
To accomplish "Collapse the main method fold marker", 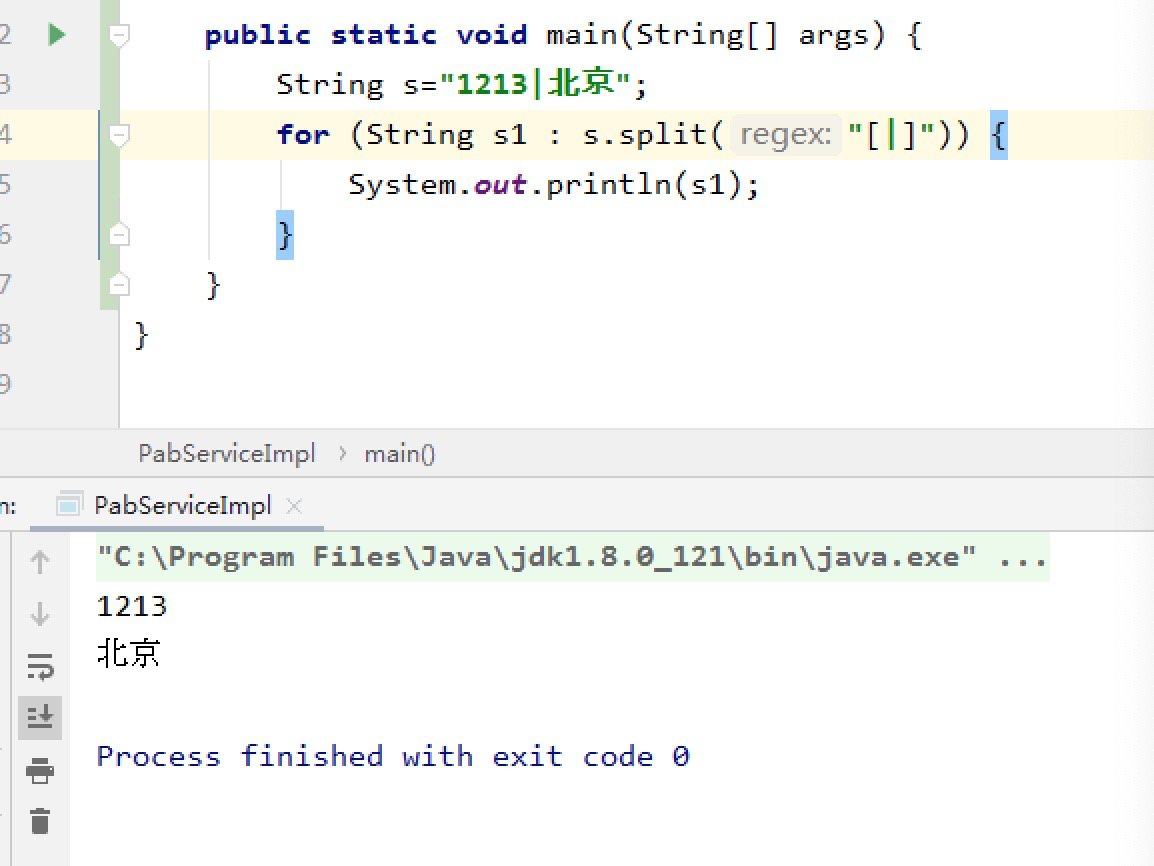I will (119, 35).
